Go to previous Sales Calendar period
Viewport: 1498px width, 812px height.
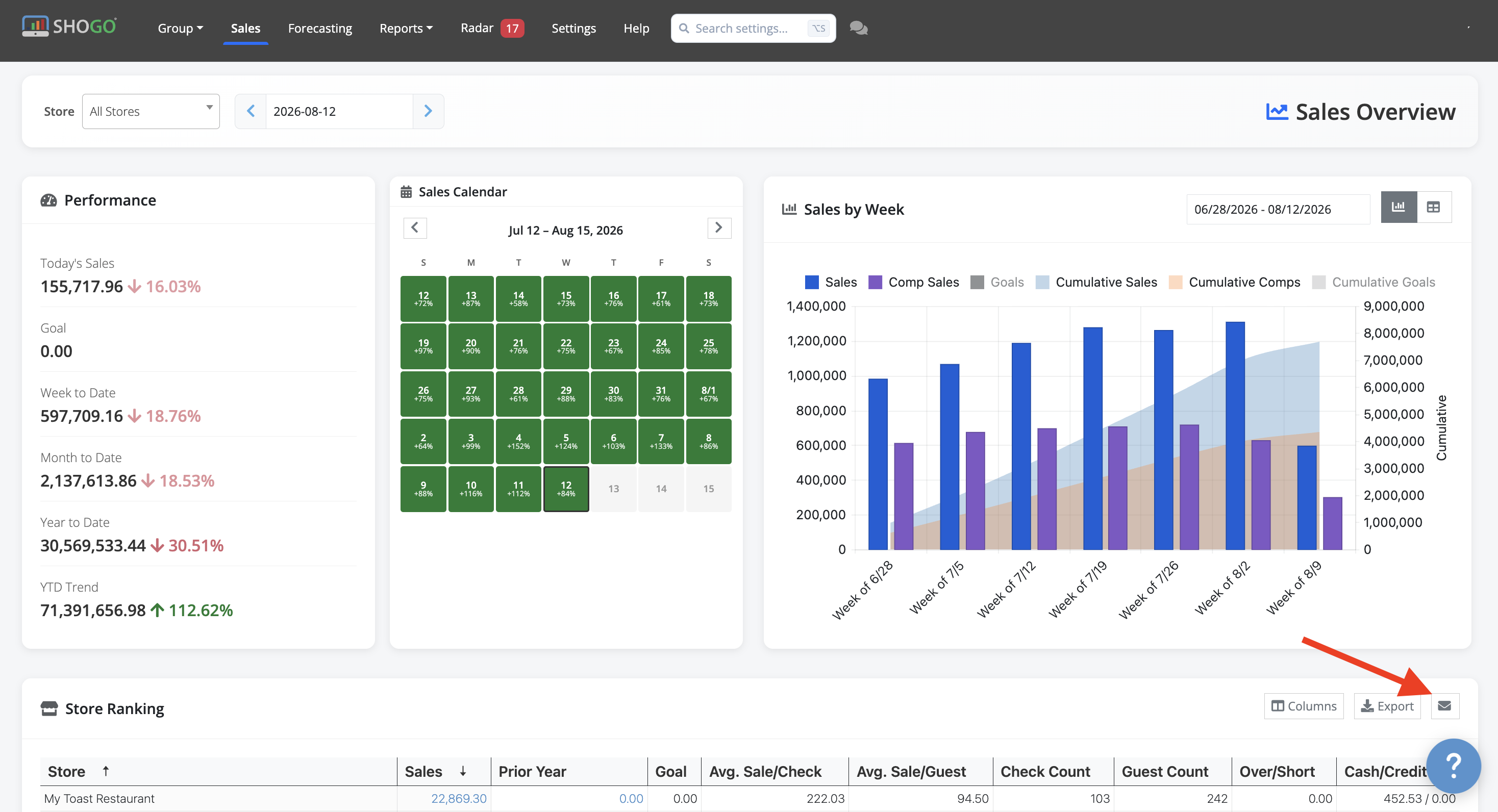point(415,228)
